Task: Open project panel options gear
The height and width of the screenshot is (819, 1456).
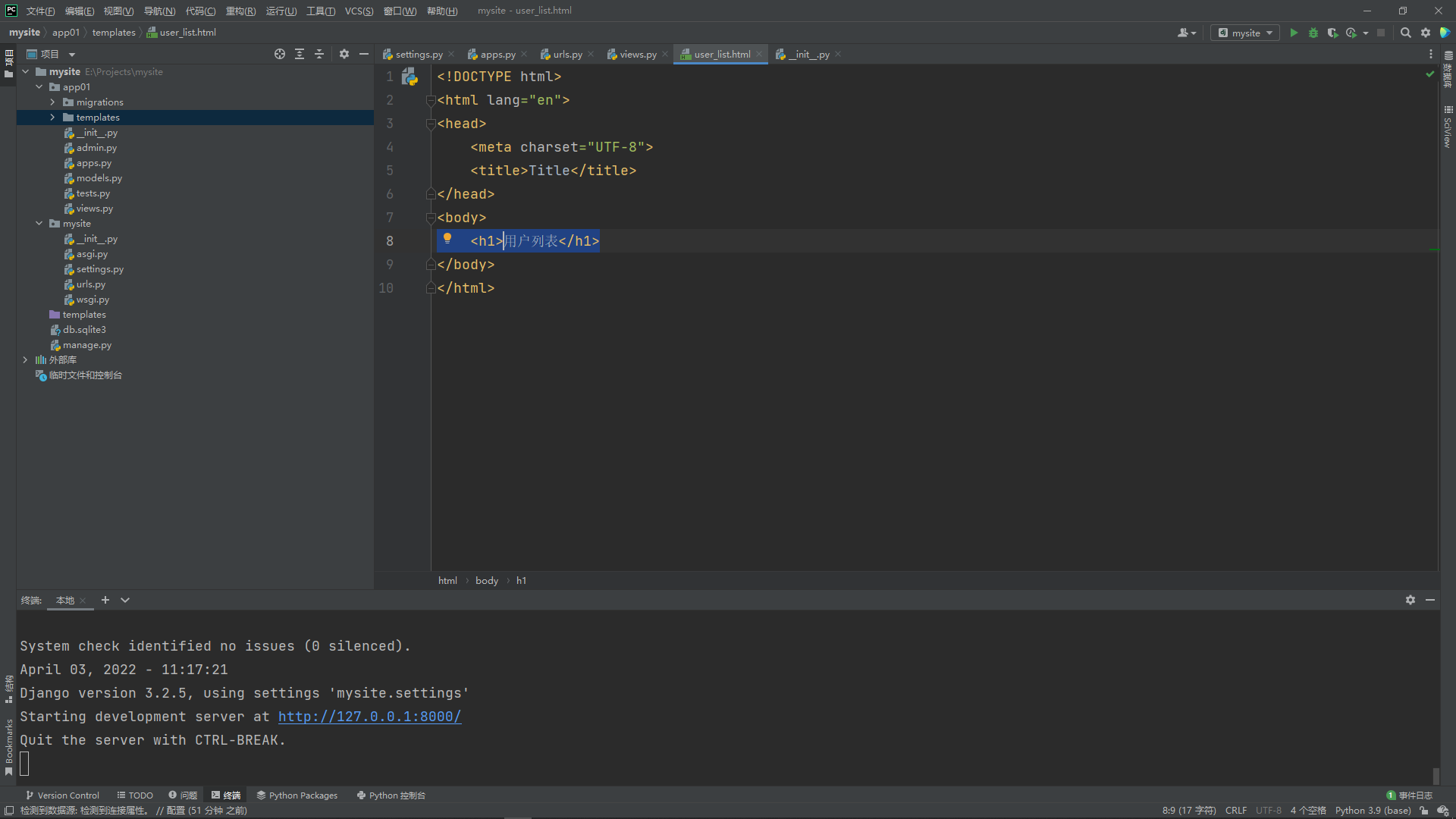Action: tap(344, 54)
